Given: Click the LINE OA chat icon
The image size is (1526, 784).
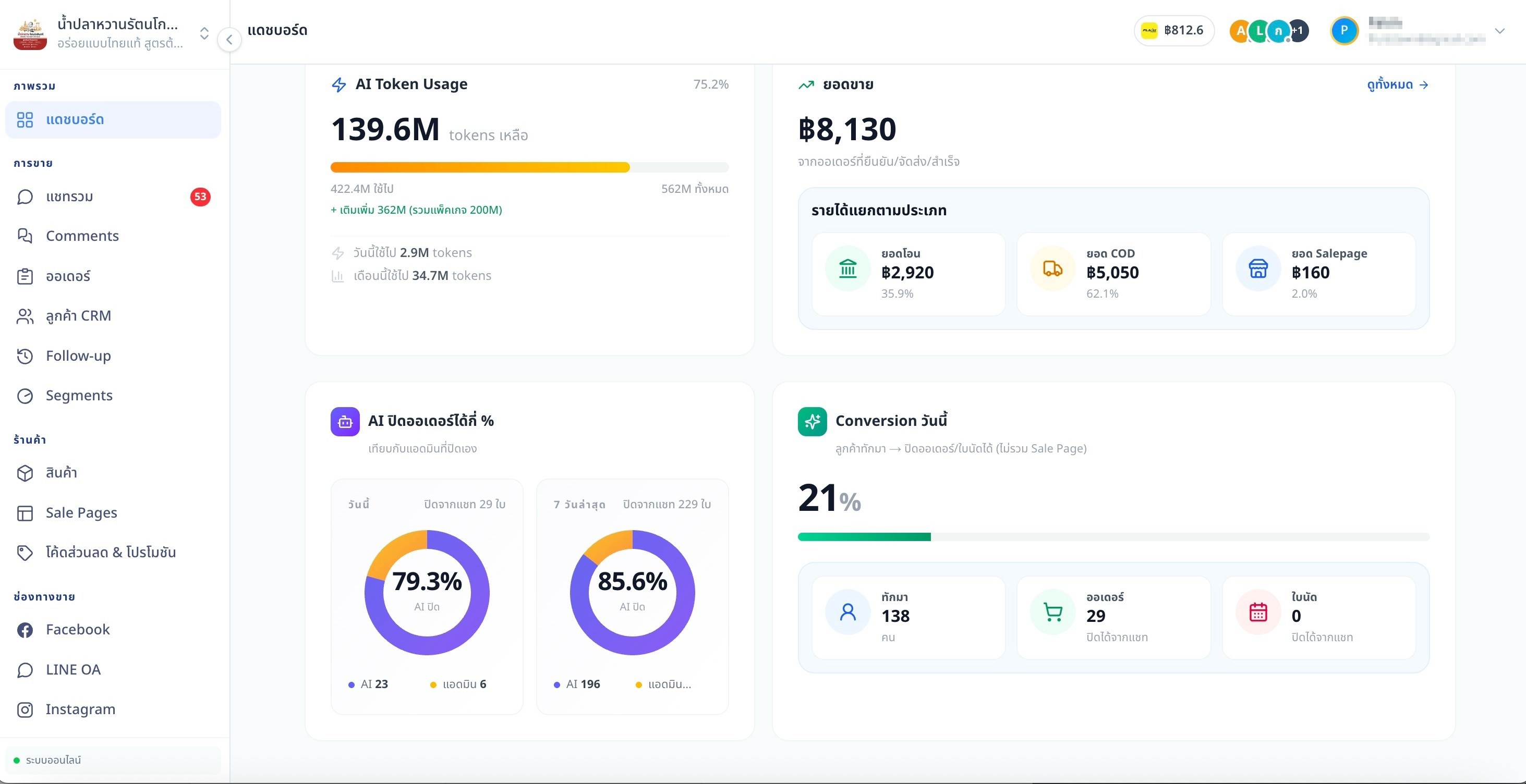Looking at the screenshot, I should (x=25, y=670).
